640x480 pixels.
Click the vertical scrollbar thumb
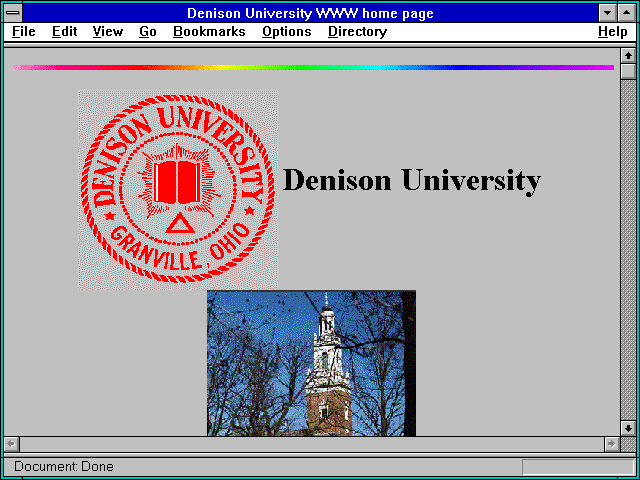[628, 71]
